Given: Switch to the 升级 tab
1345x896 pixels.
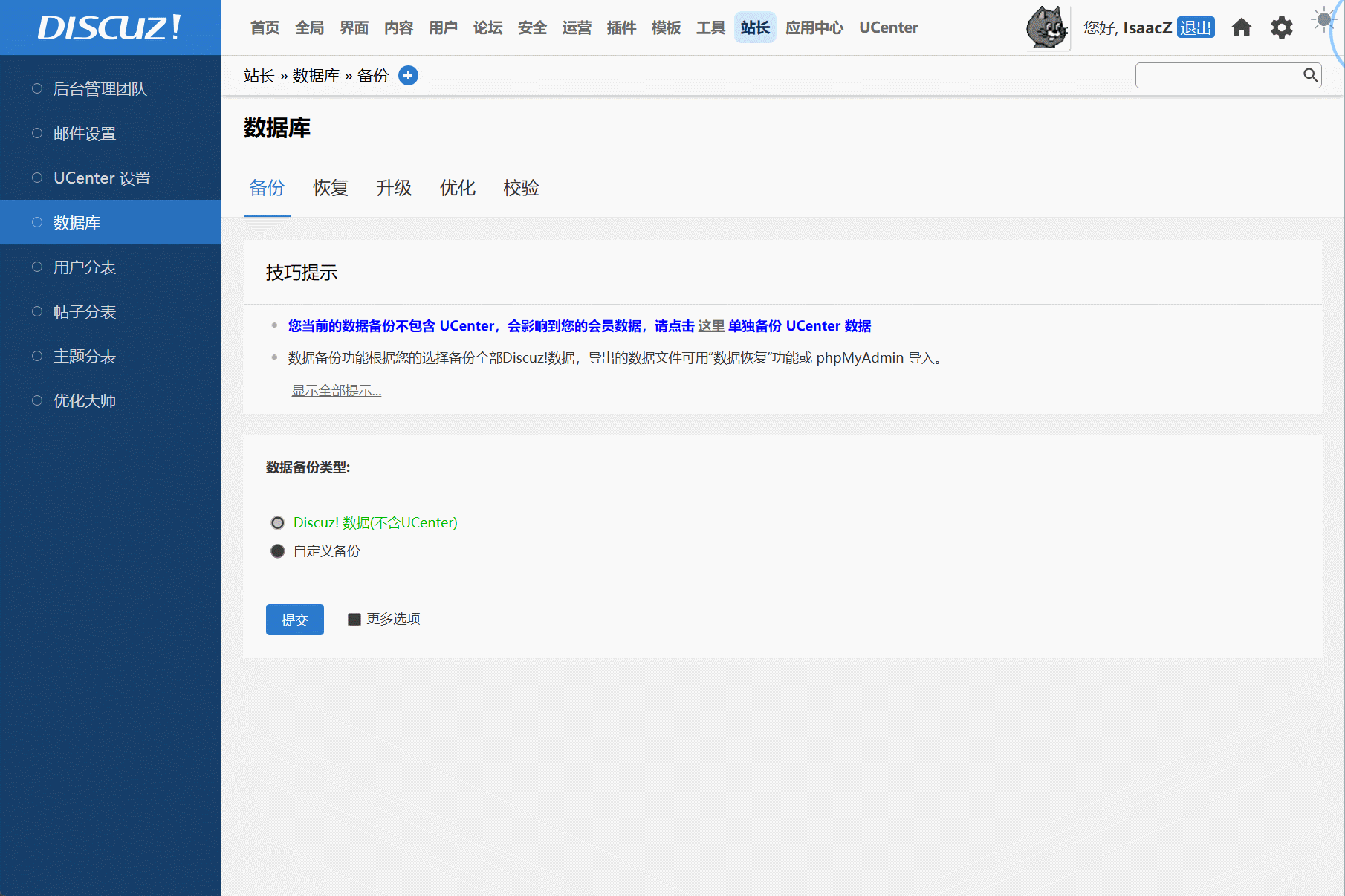Looking at the screenshot, I should coord(394,188).
